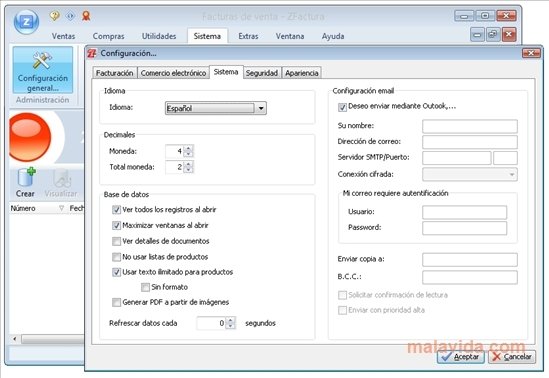Click the Usuario field
This screenshot has height=378, width=549.
click(464, 212)
